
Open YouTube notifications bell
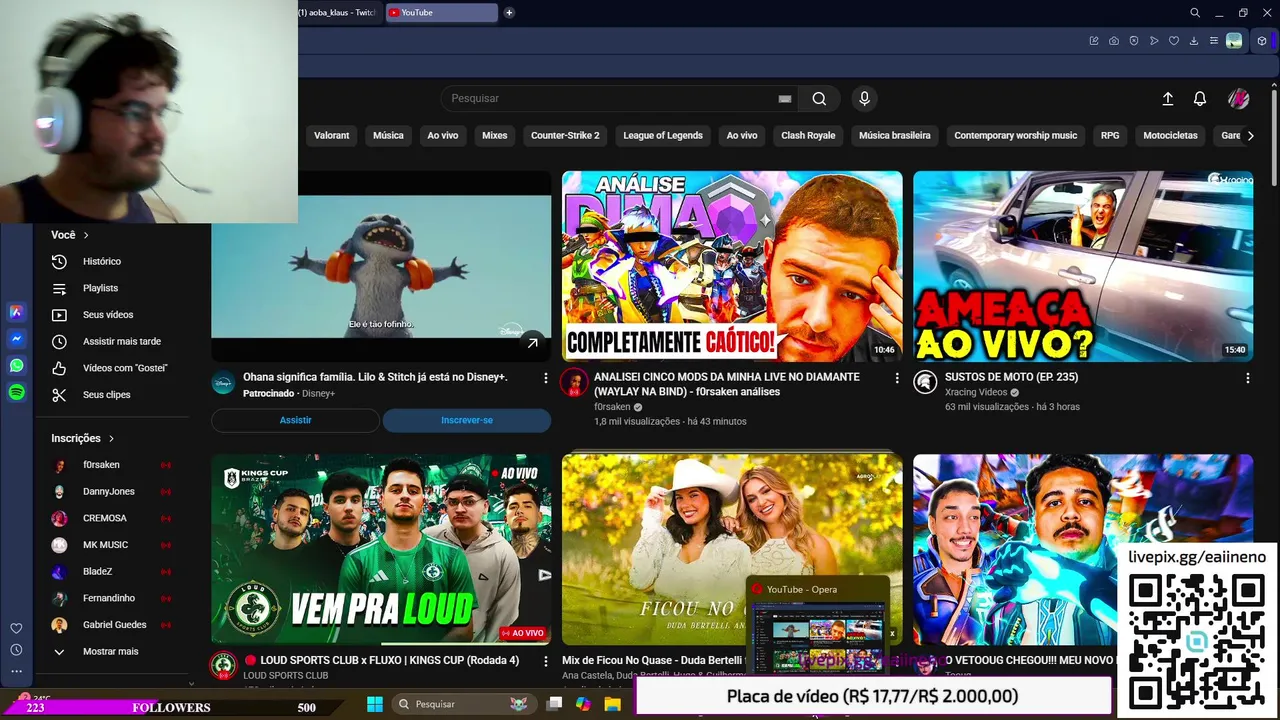[x=1200, y=98]
